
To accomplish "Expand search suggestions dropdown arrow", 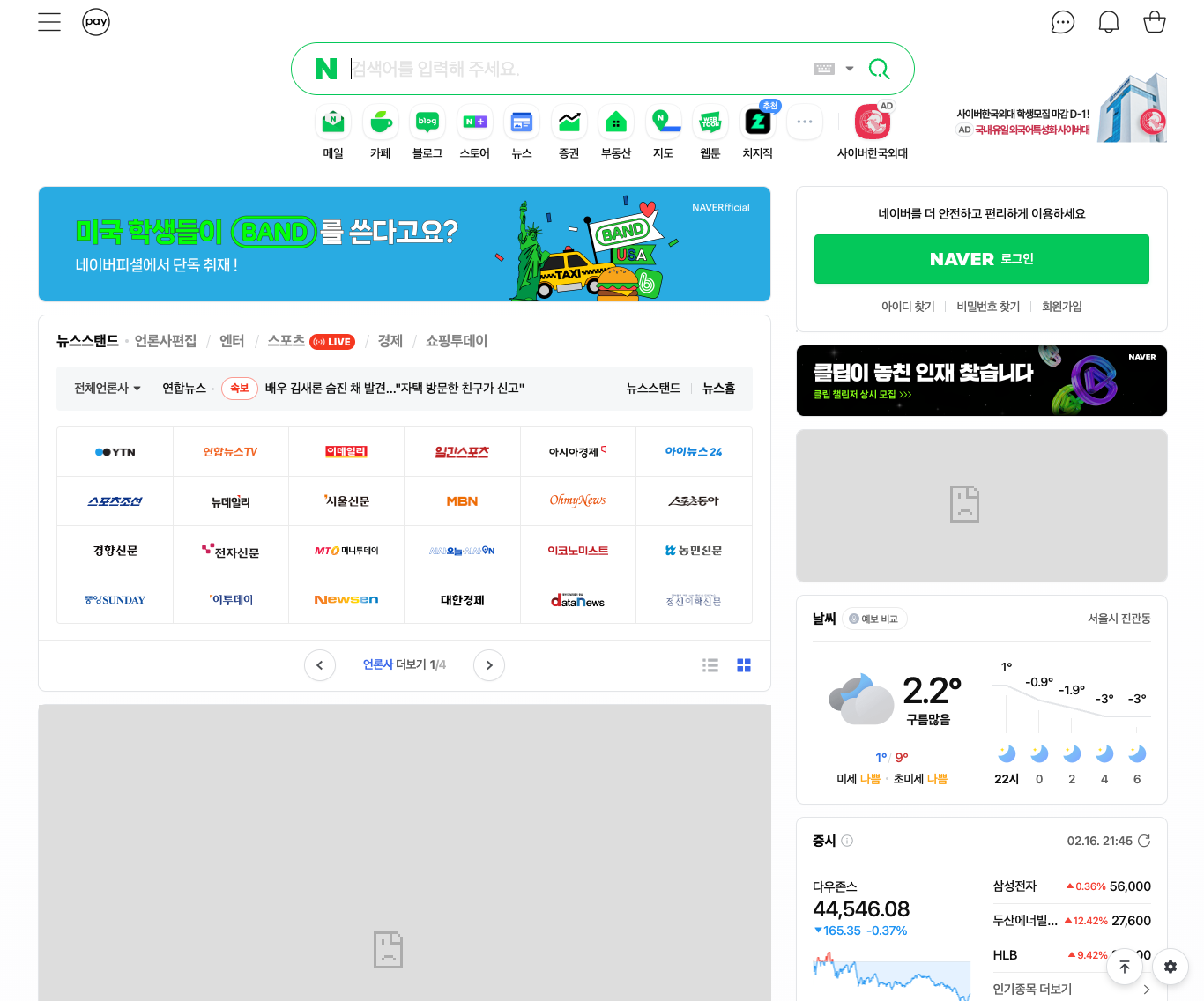I will click(x=850, y=69).
